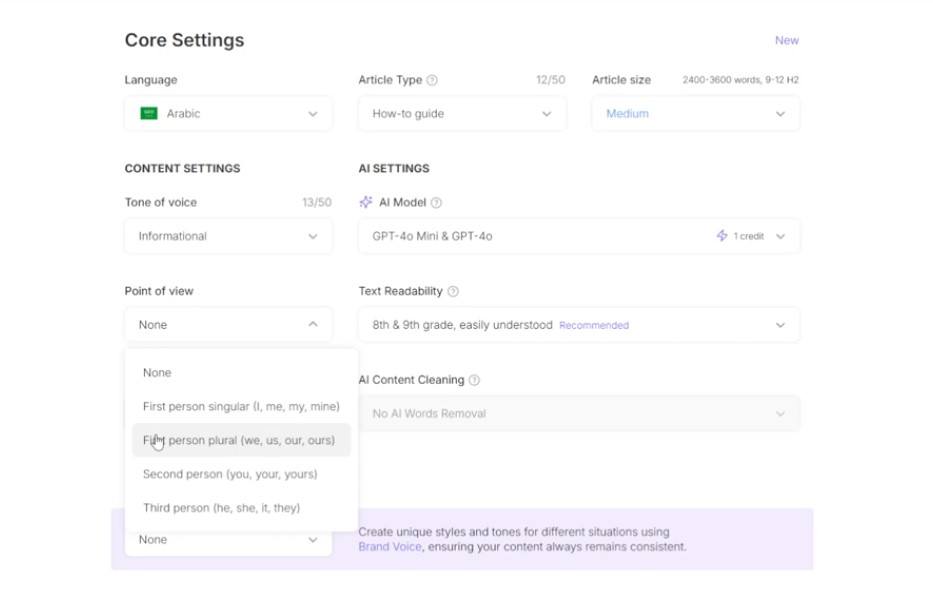This screenshot has height=597, width=933.
Task: Click the New link at top right
Action: (787, 40)
